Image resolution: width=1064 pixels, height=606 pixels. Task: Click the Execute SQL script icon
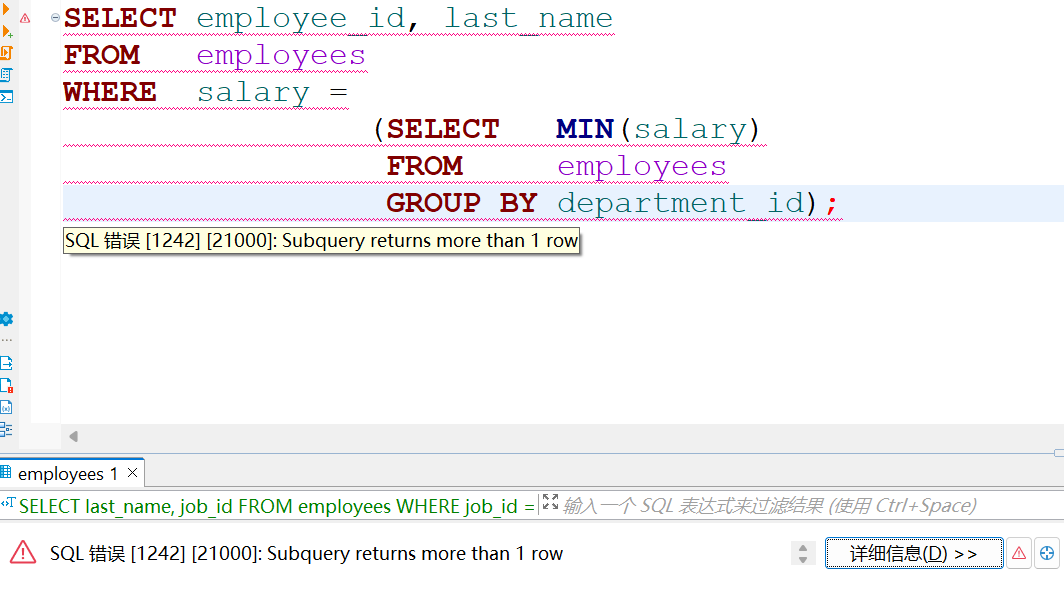[x=6, y=53]
